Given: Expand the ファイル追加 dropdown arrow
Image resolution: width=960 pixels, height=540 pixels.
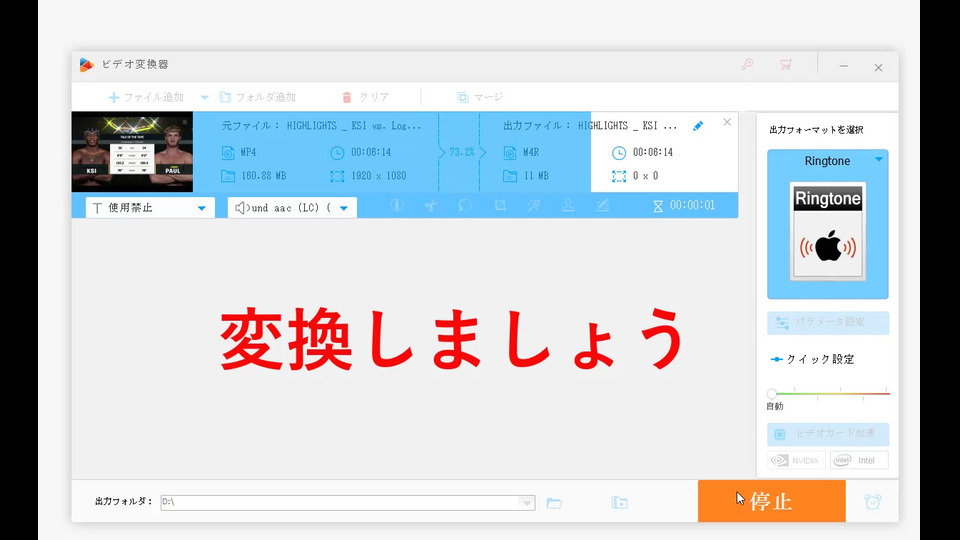Looking at the screenshot, I should pos(204,97).
